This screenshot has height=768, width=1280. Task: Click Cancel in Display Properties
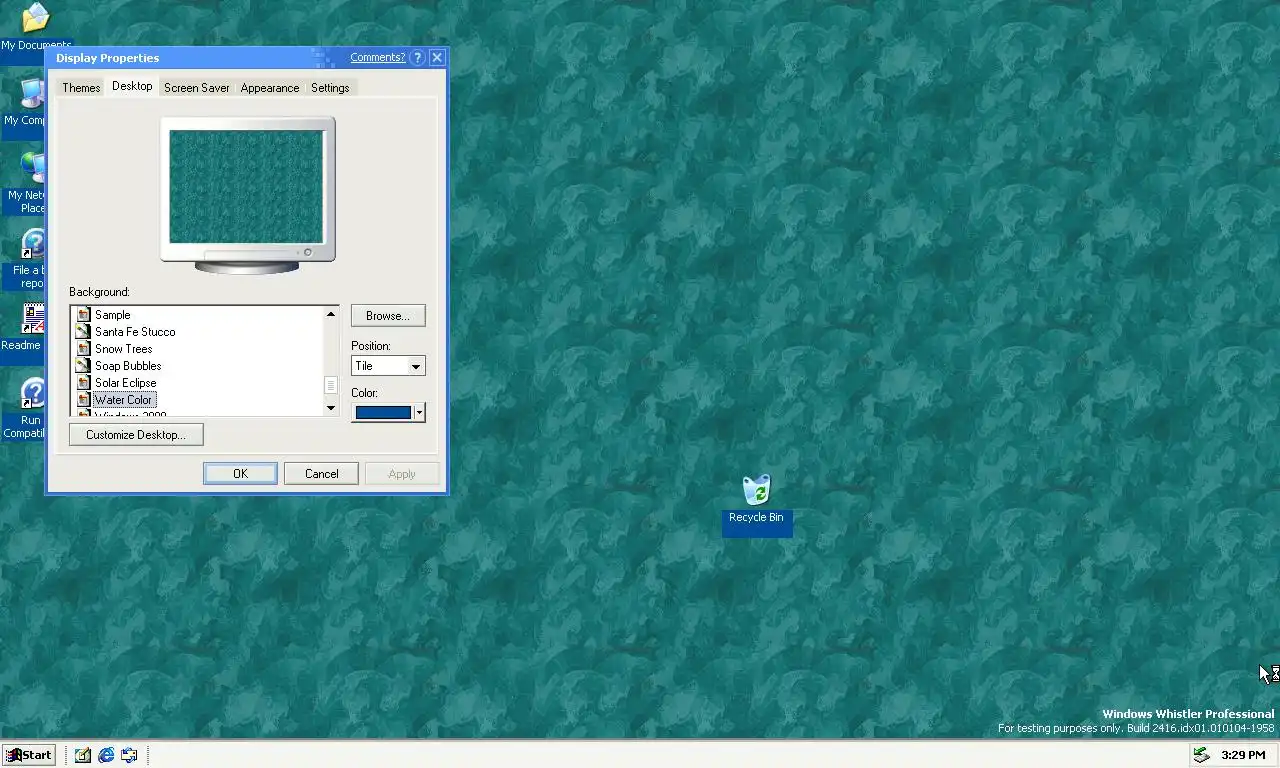point(322,474)
